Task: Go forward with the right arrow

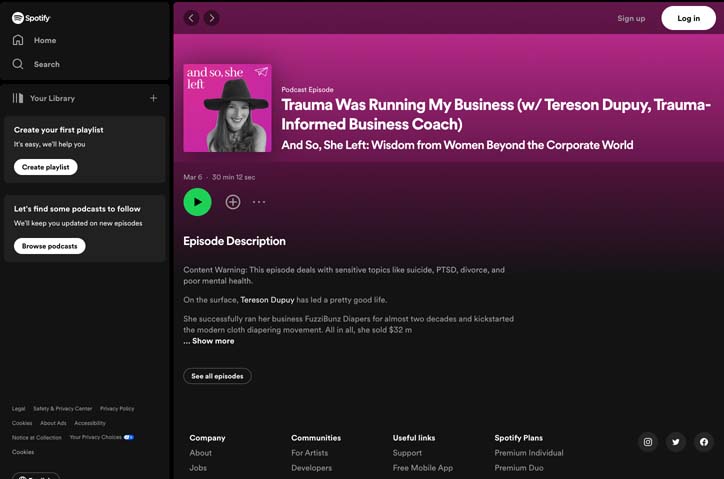Action: [211, 18]
